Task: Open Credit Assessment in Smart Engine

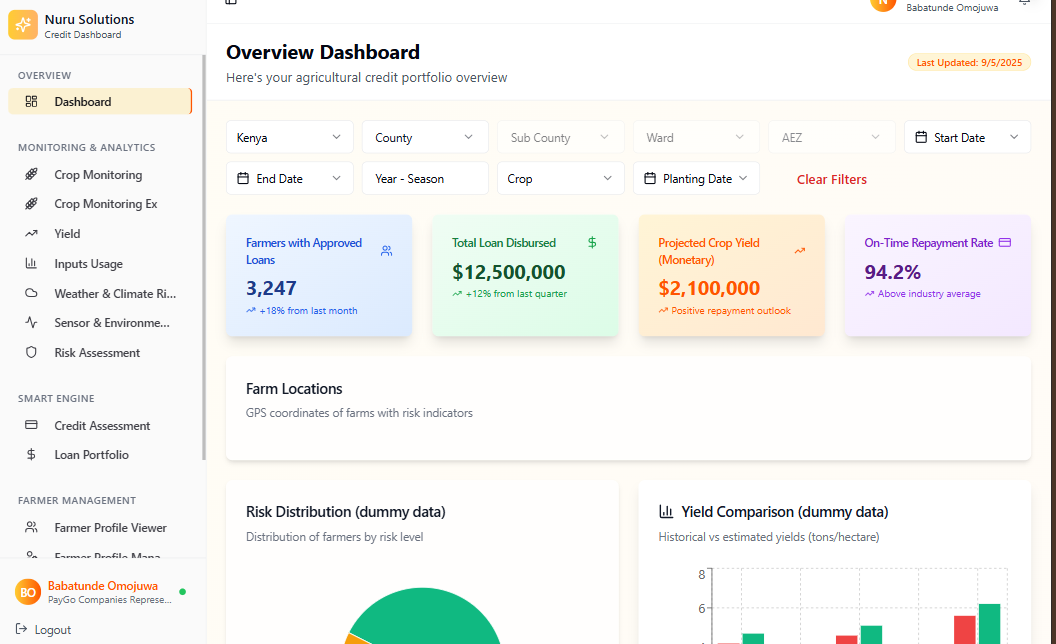Action: click(100, 425)
